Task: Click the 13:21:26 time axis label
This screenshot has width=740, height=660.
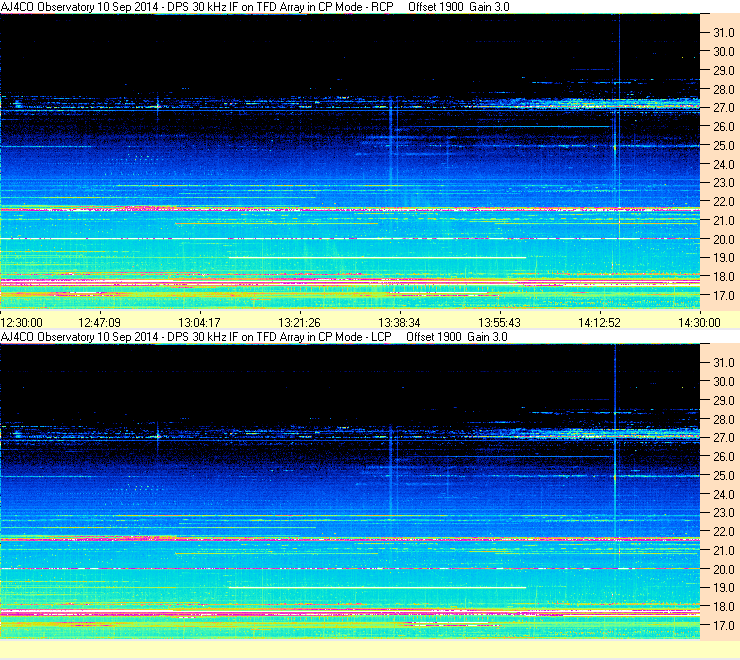Action: pyautogui.click(x=299, y=322)
